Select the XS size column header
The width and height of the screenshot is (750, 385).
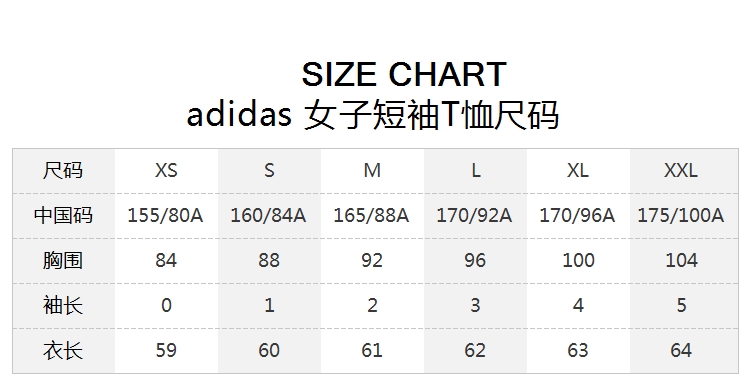coord(166,171)
